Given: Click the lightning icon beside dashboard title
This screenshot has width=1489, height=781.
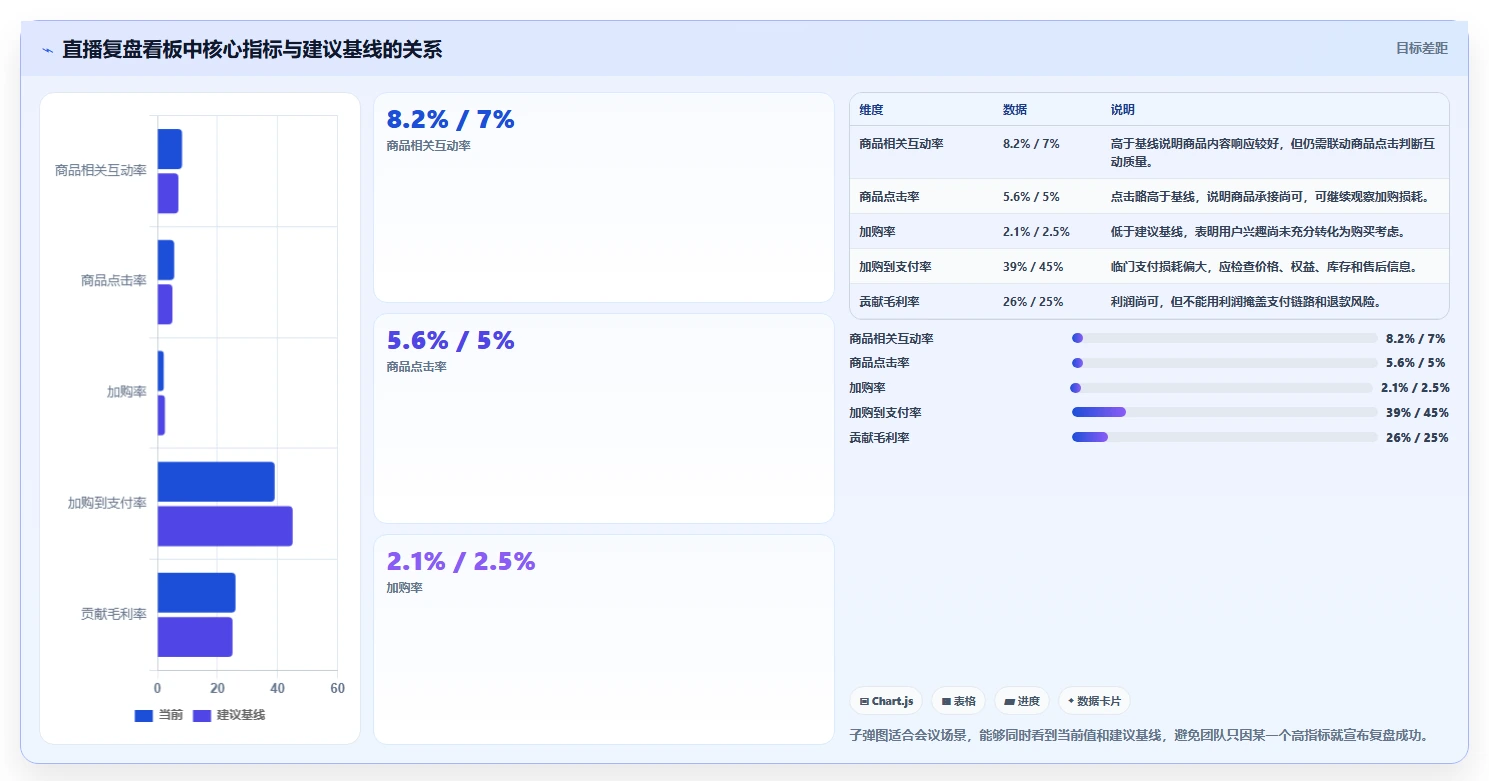Looking at the screenshot, I should [47, 50].
